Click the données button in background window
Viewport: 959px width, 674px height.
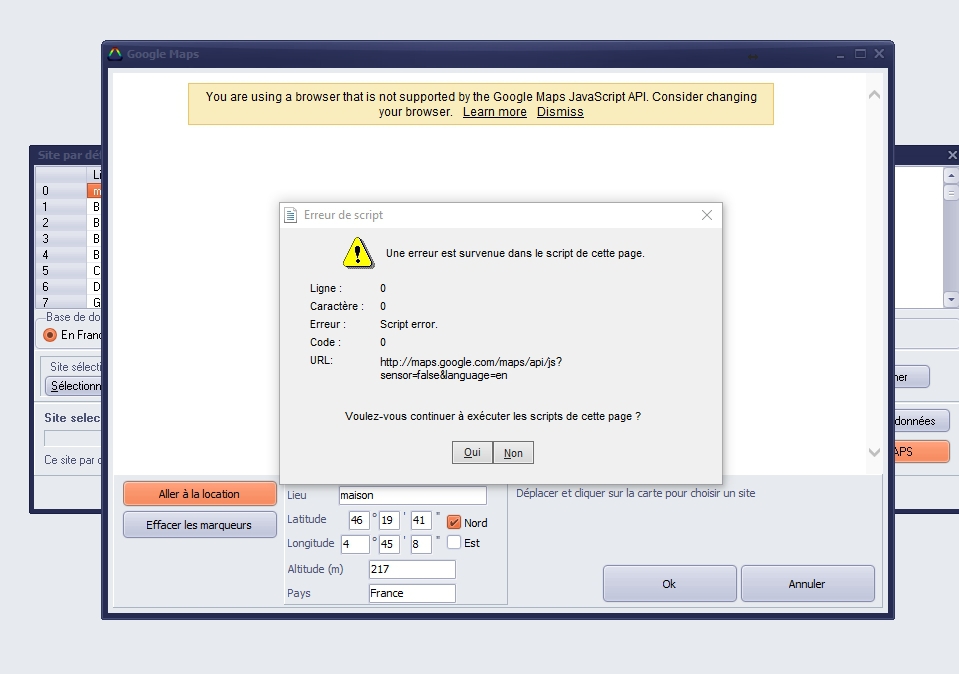click(922, 421)
